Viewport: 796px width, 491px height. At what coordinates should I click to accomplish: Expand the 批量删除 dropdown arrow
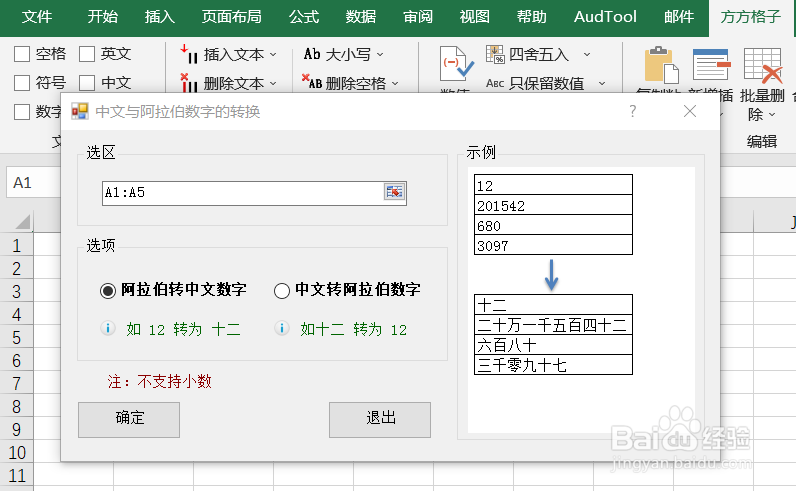[772, 115]
